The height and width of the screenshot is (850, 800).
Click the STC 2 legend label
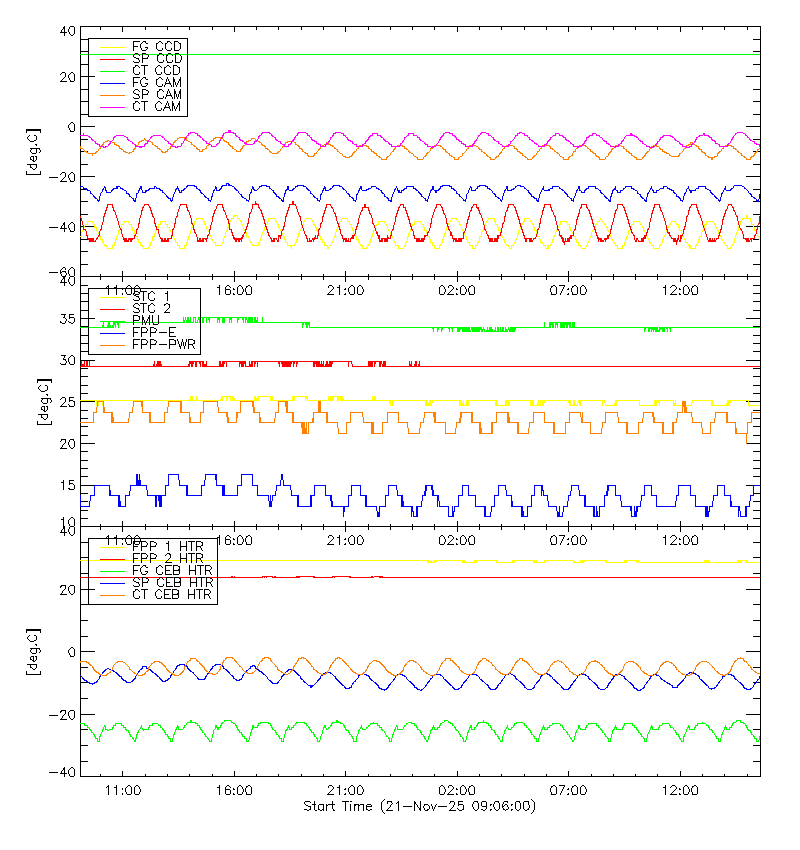151,308
